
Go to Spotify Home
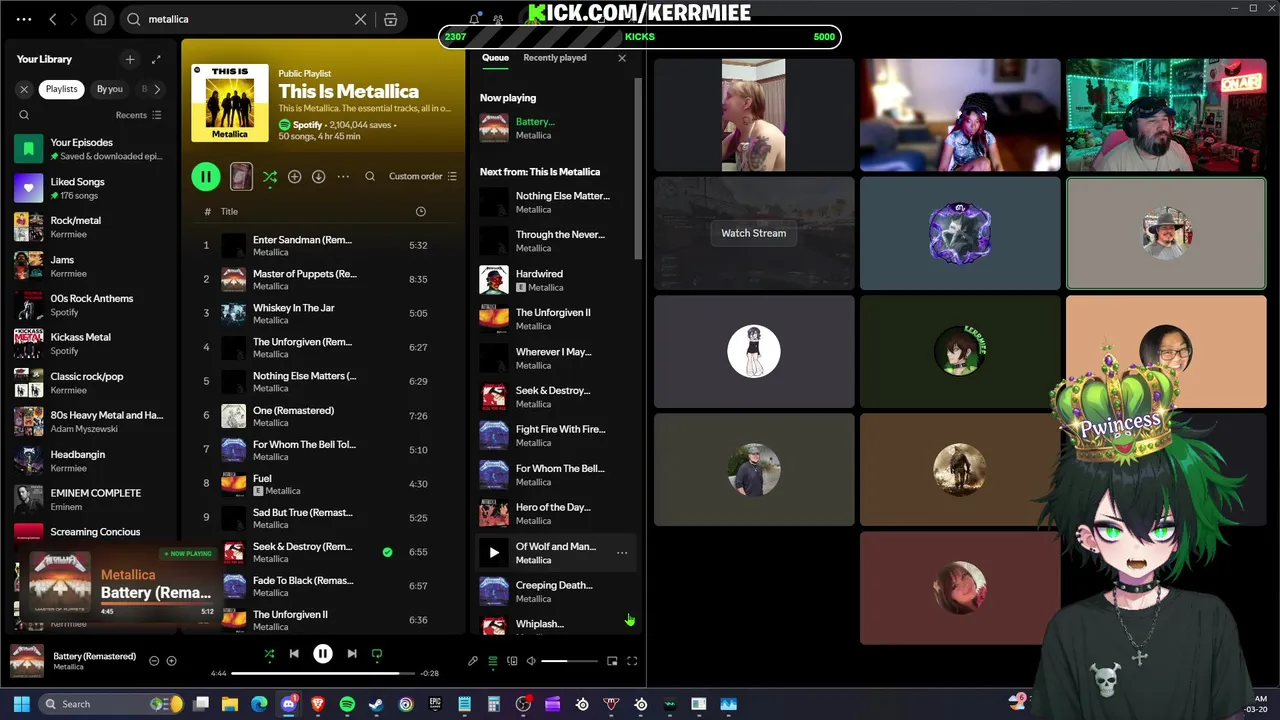tap(100, 19)
